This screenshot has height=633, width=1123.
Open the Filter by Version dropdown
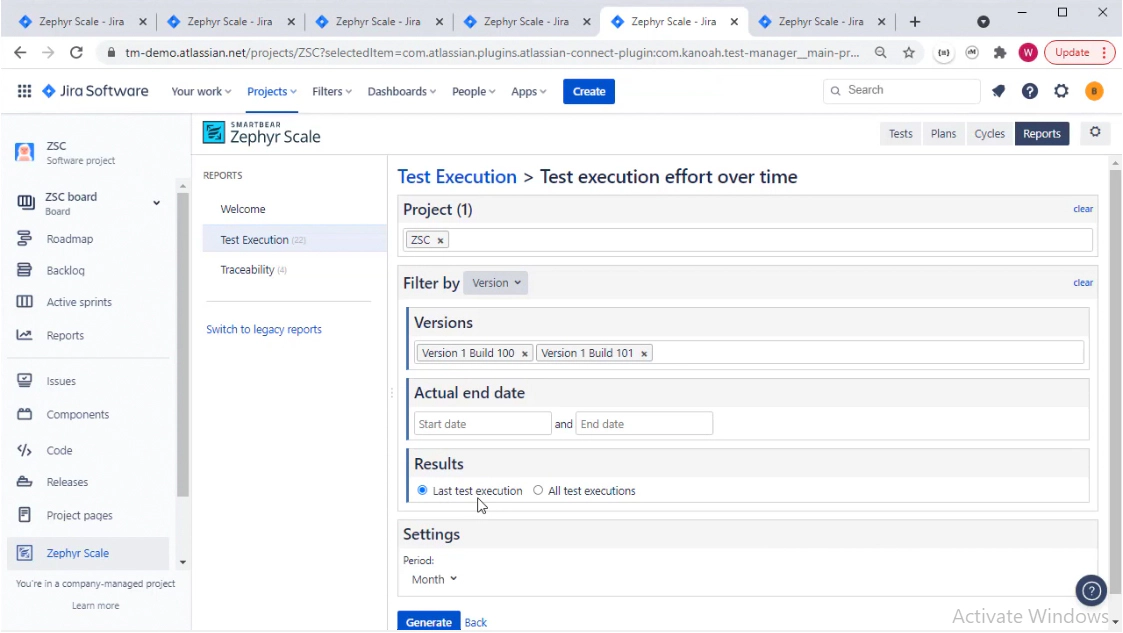click(x=496, y=283)
